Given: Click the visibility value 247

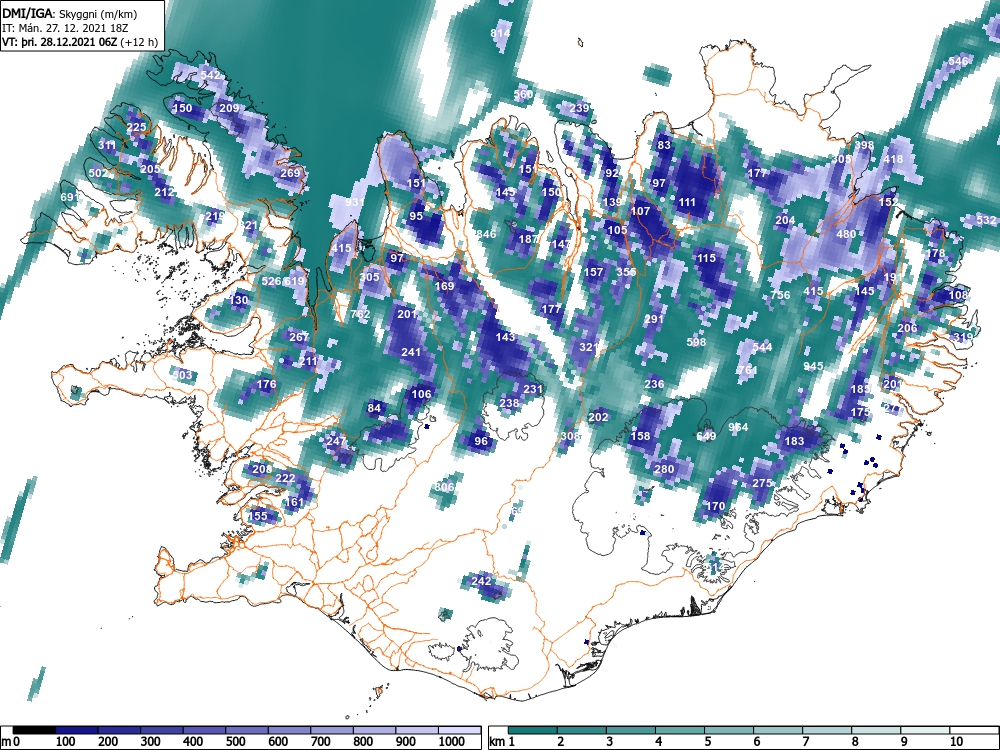Looking at the screenshot, I should (336, 441).
